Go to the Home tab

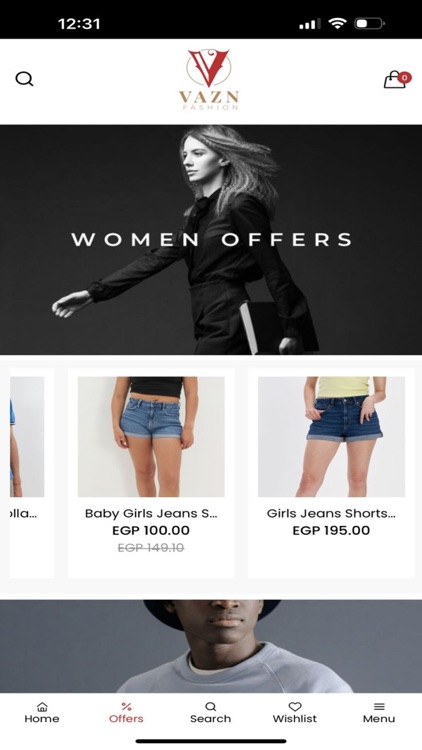point(42,713)
